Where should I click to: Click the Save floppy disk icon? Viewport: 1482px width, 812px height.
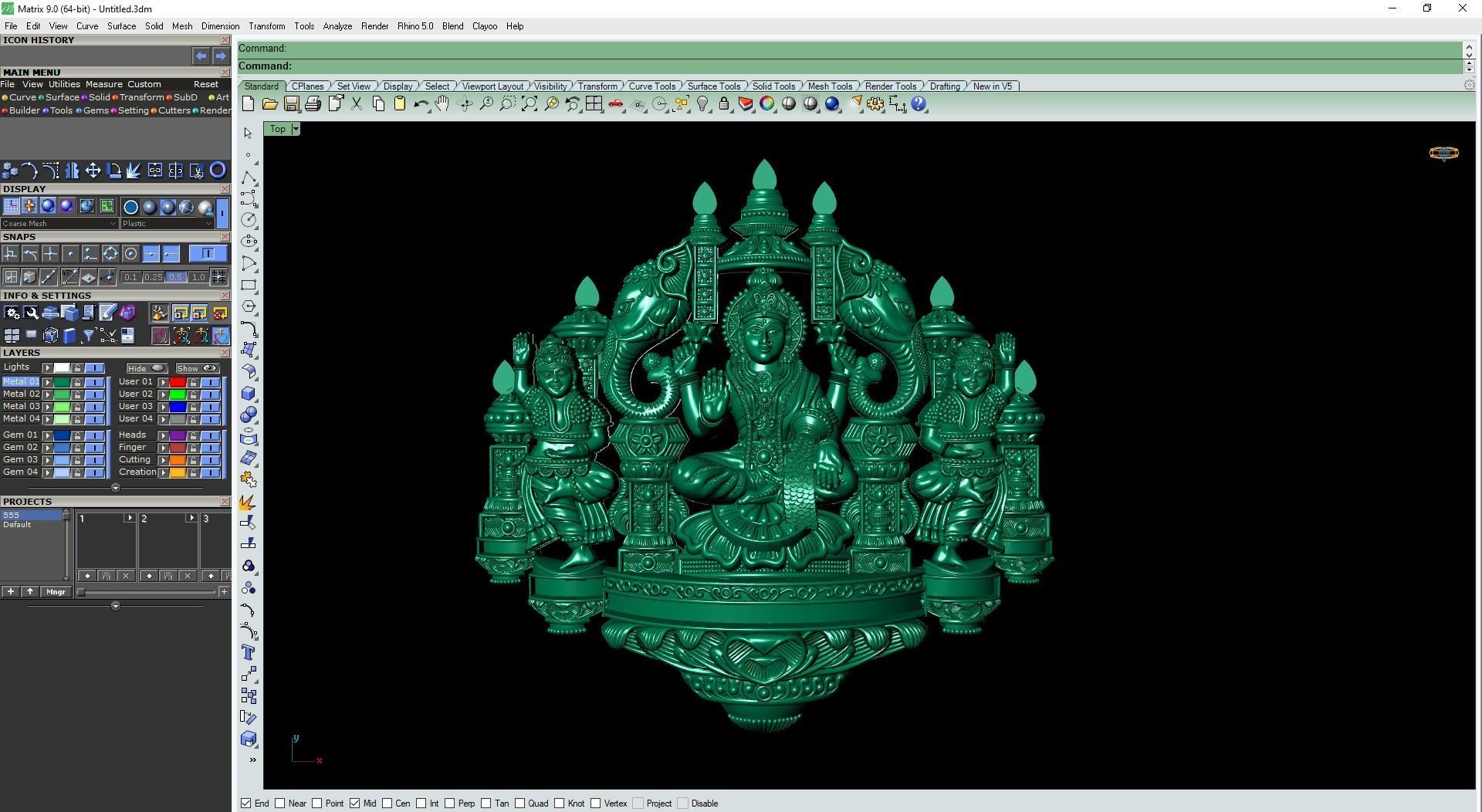point(291,104)
